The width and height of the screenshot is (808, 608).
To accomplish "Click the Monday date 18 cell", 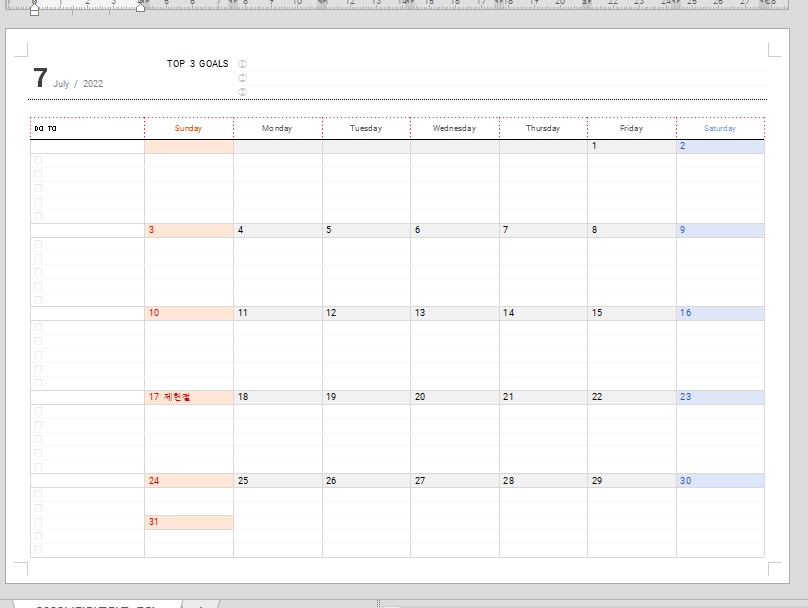I will click(x=278, y=397).
